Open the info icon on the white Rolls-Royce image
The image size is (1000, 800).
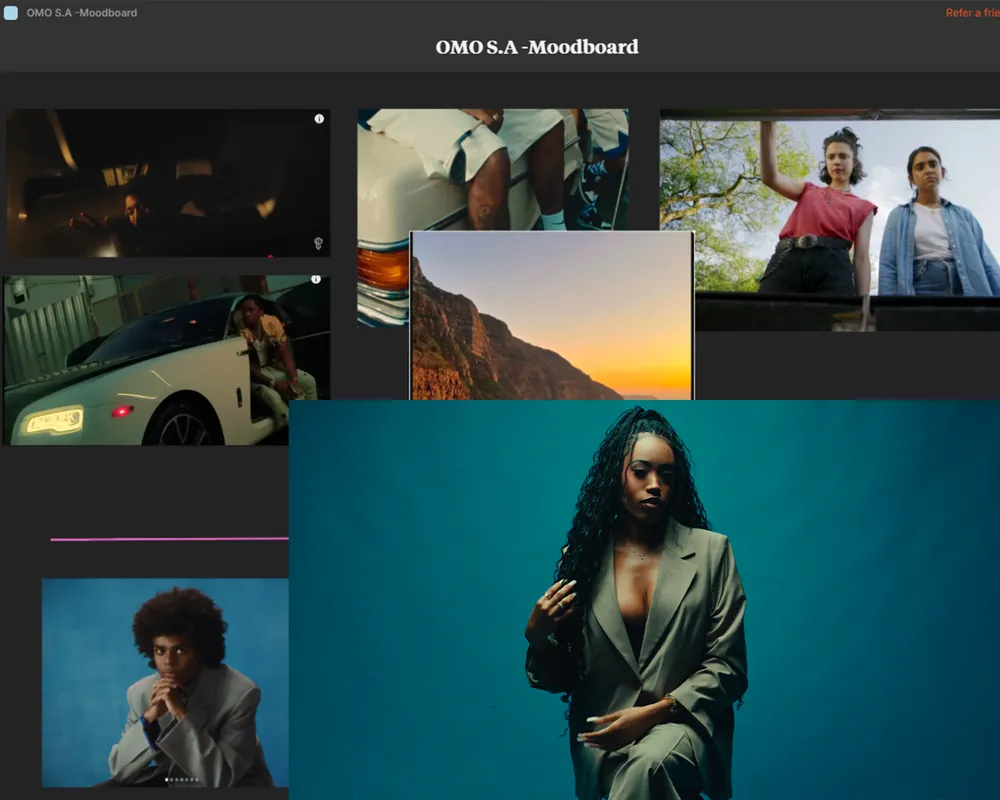316,279
